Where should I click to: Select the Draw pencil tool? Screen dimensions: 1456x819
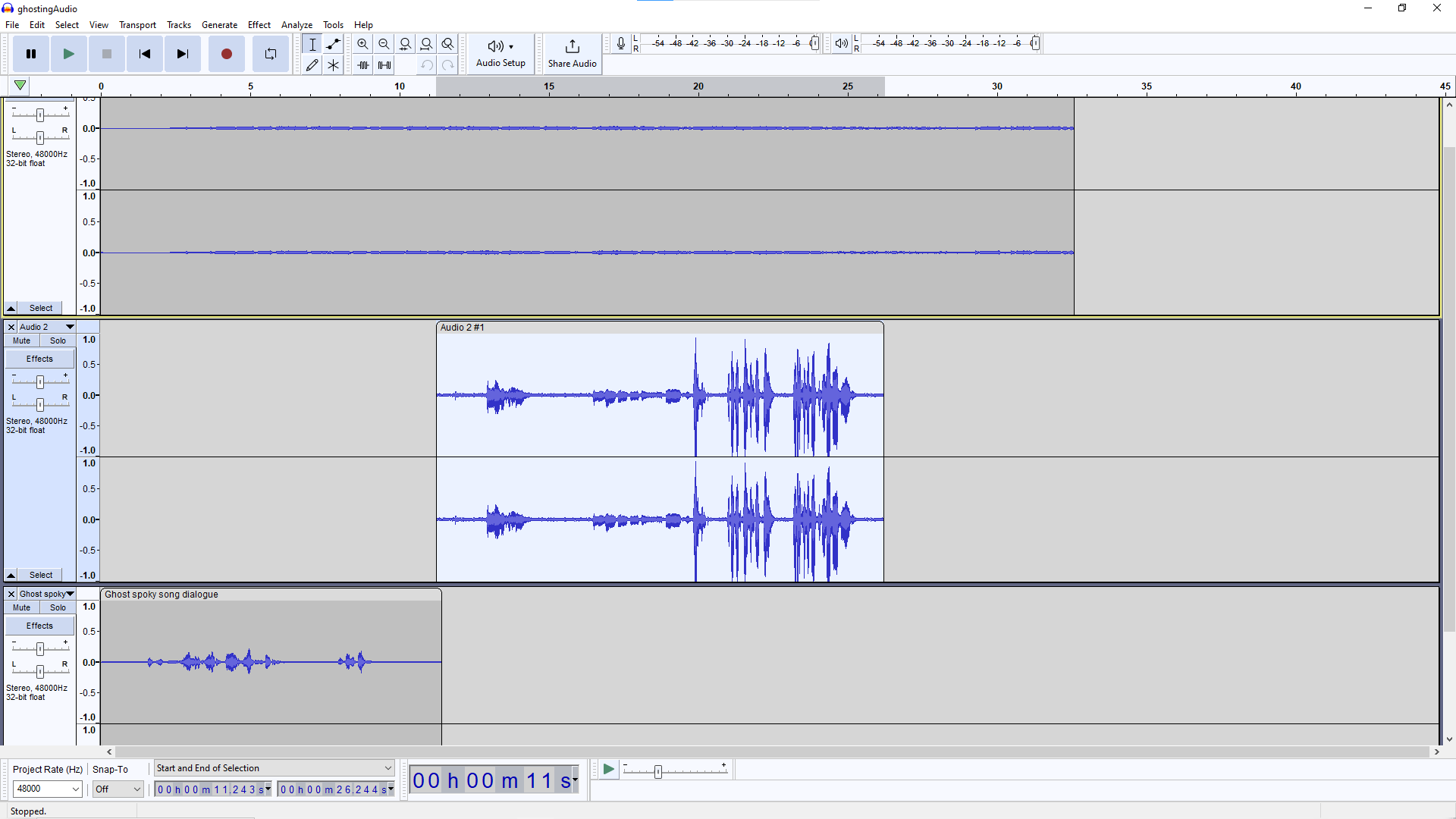[x=312, y=65]
